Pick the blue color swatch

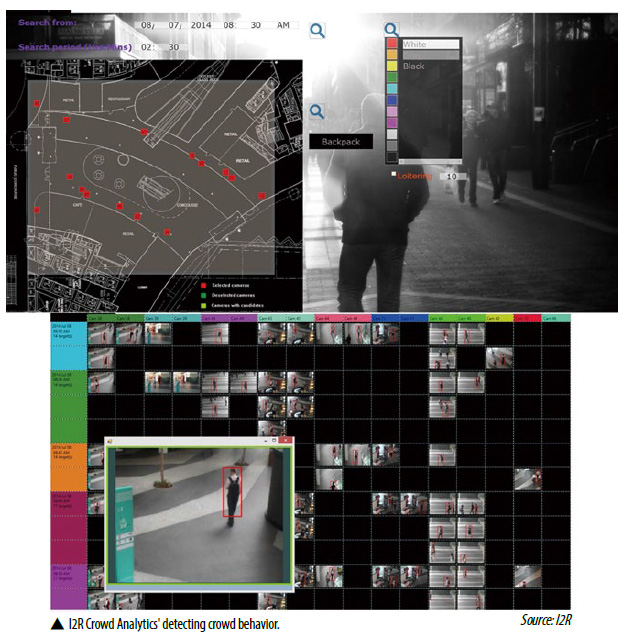click(392, 100)
